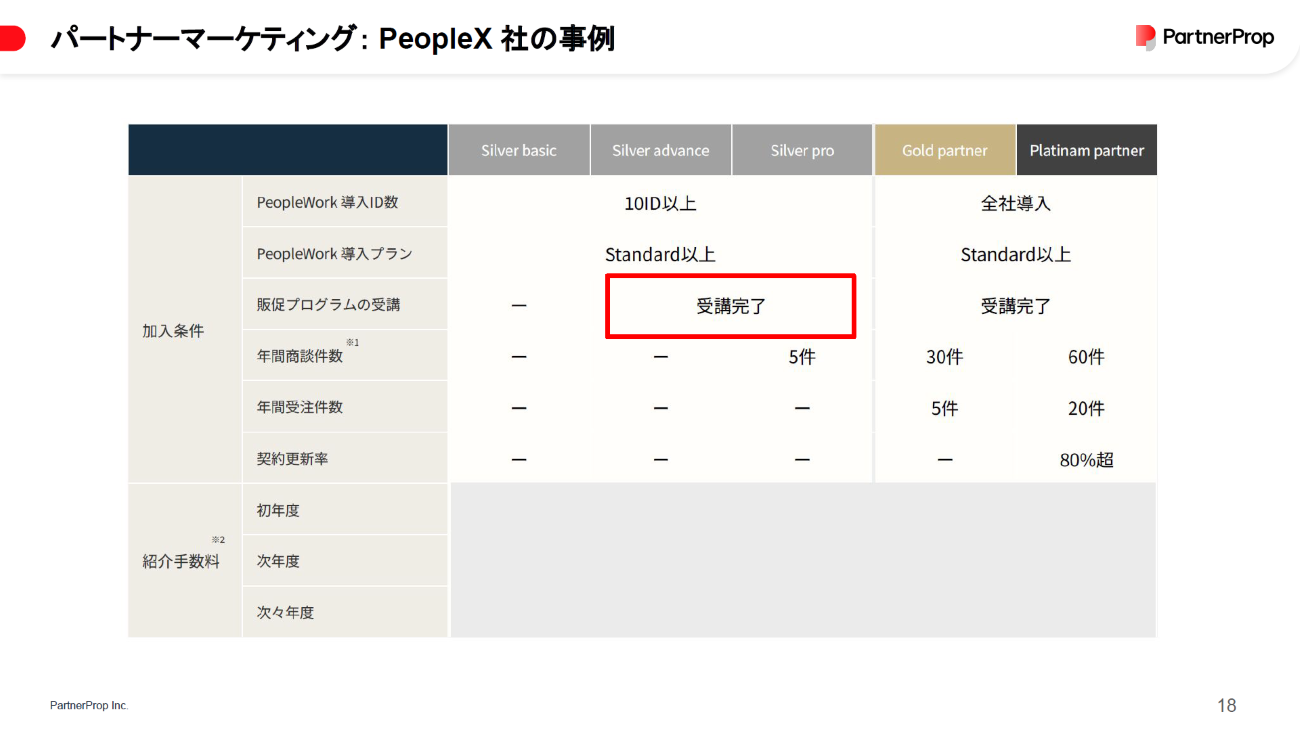
Task: Click the page number 18
Action: click(x=1227, y=706)
